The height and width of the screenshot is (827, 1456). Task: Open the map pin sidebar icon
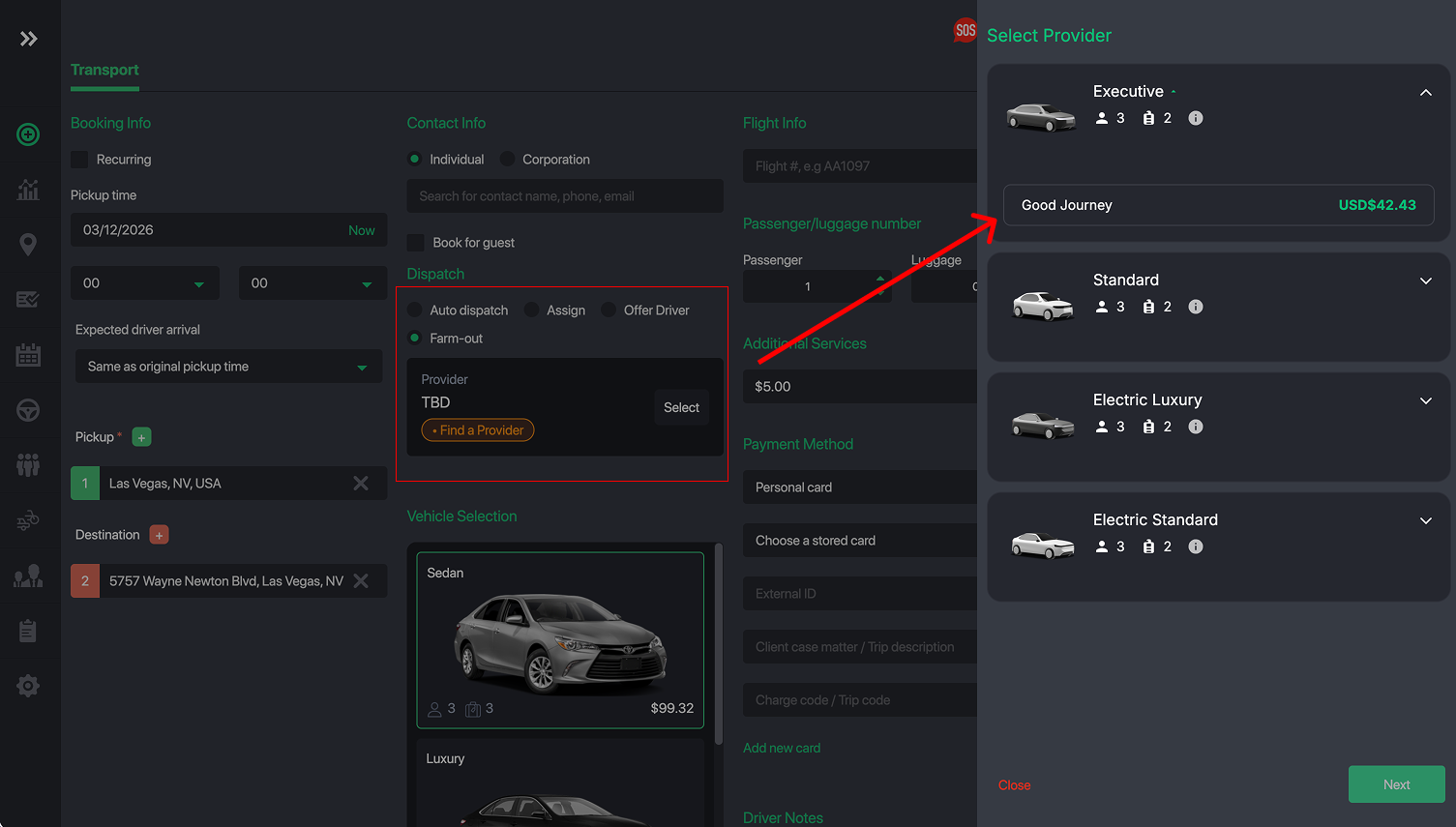tap(28, 245)
